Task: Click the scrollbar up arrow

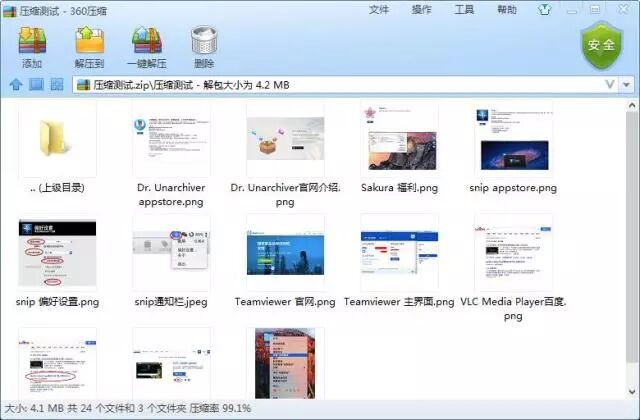Action: click(632, 105)
